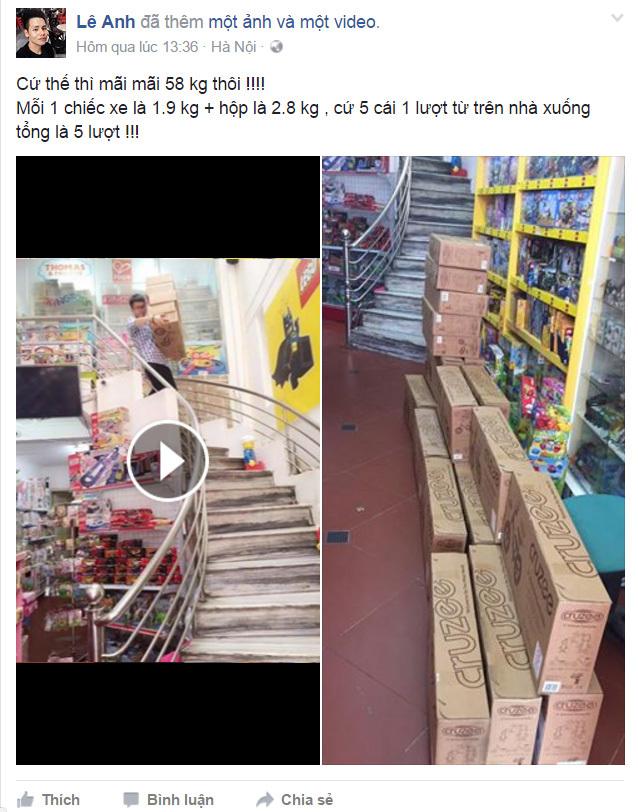Click the 'Hôm qua lúc 13:36' timestamp

[x=137, y=47]
